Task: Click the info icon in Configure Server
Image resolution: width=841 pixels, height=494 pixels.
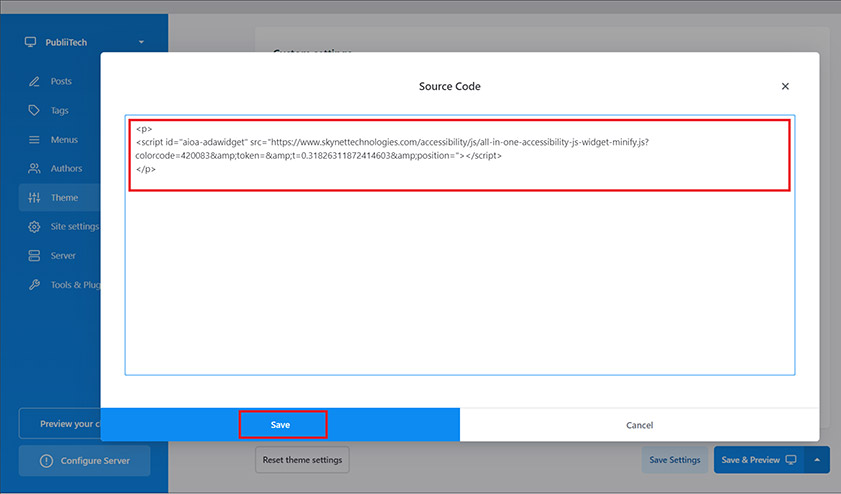Action: (x=47, y=461)
